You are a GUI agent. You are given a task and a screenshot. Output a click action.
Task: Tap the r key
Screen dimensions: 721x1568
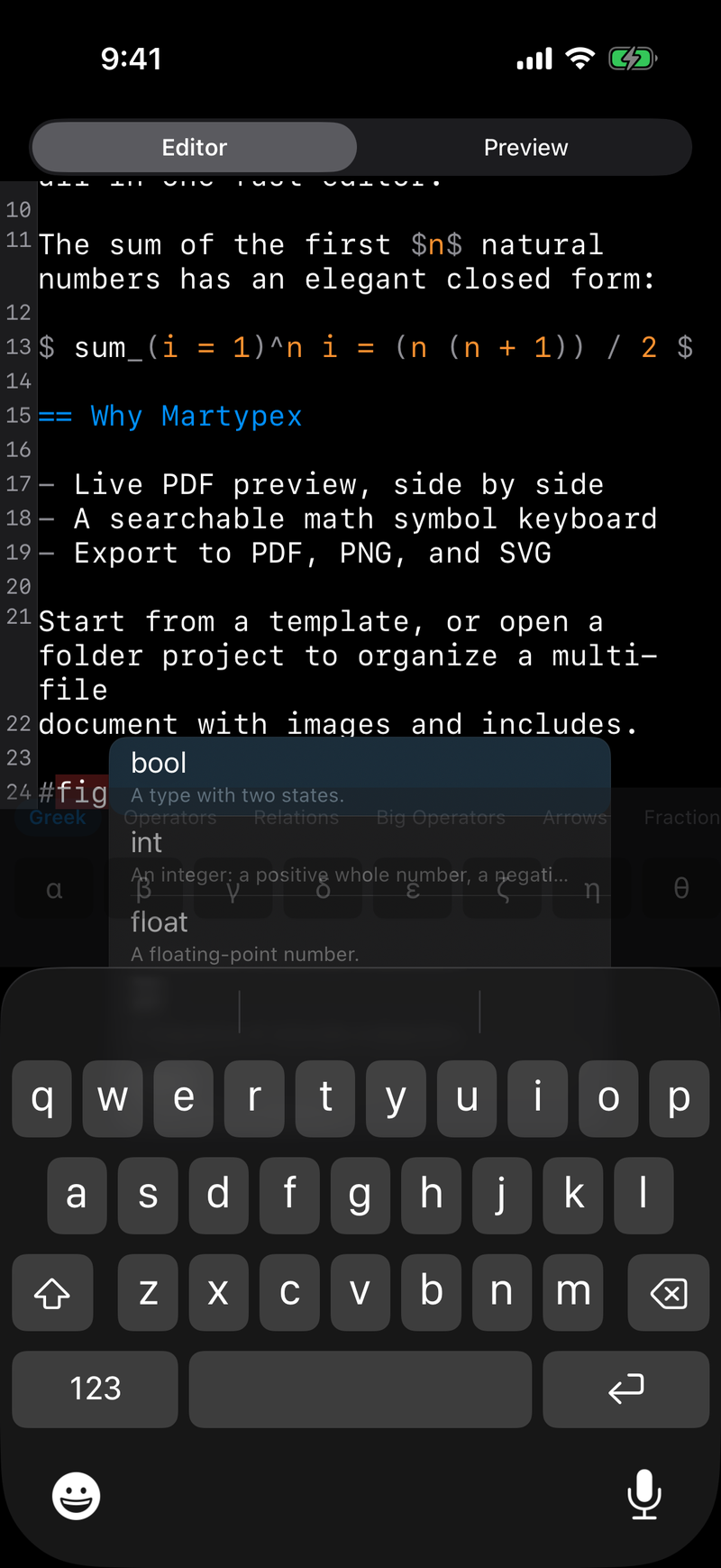tap(254, 1098)
